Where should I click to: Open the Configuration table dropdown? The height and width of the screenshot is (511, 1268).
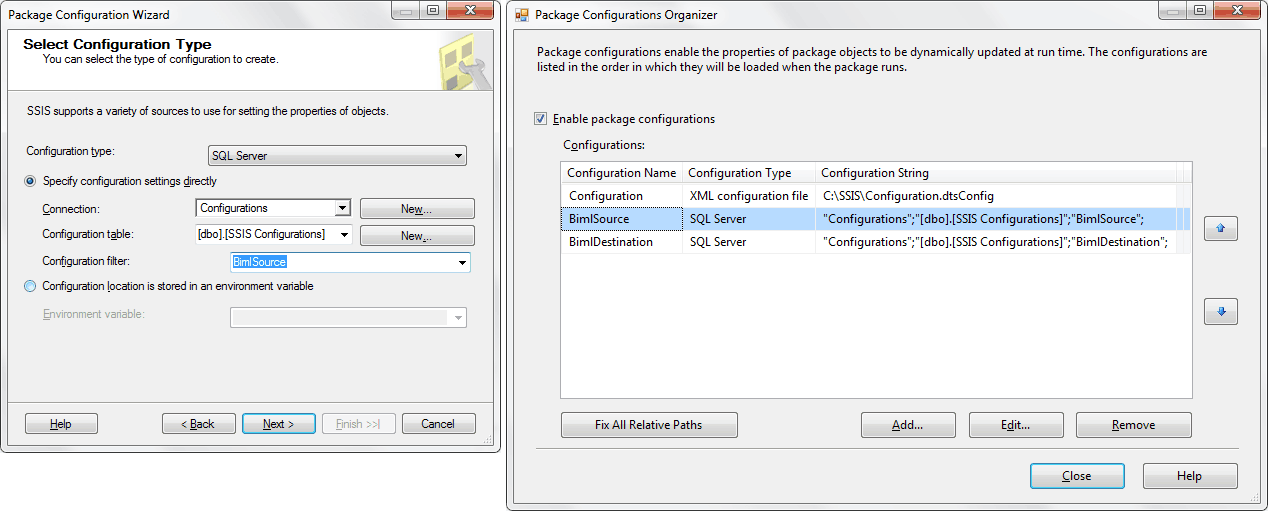pyautogui.click(x=345, y=234)
